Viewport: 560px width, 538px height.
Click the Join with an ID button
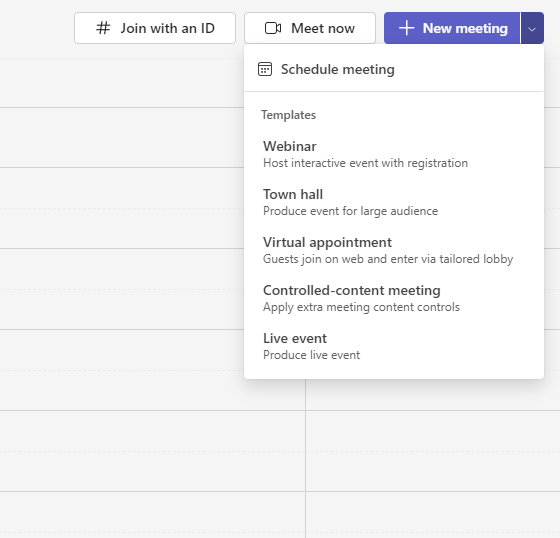point(155,28)
